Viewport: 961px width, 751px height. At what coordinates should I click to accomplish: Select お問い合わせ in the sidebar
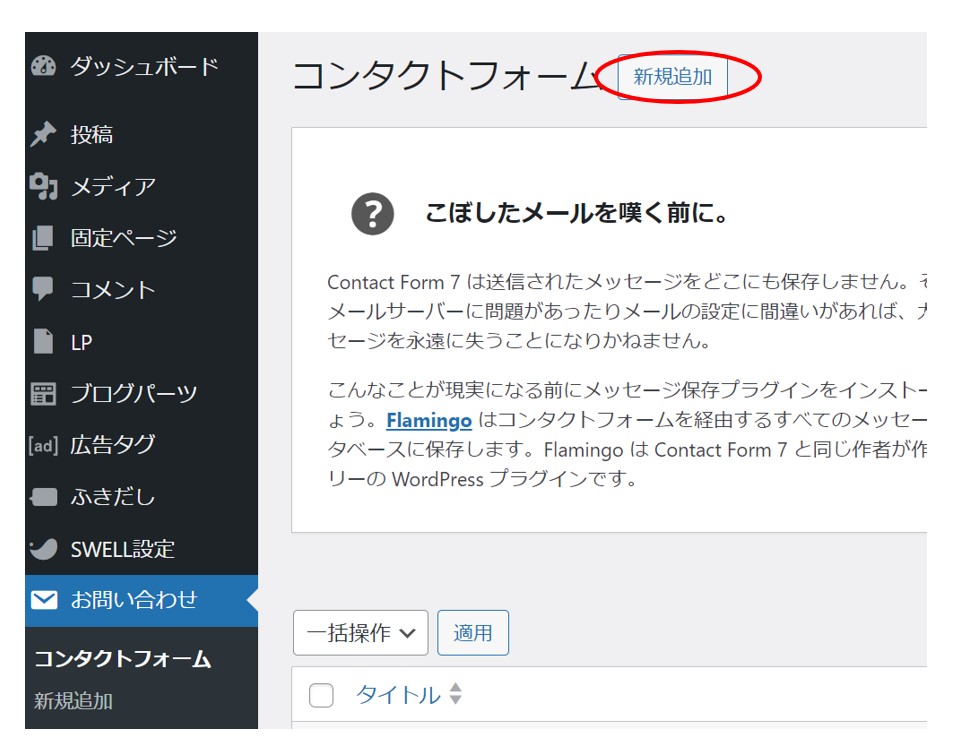tap(141, 600)
